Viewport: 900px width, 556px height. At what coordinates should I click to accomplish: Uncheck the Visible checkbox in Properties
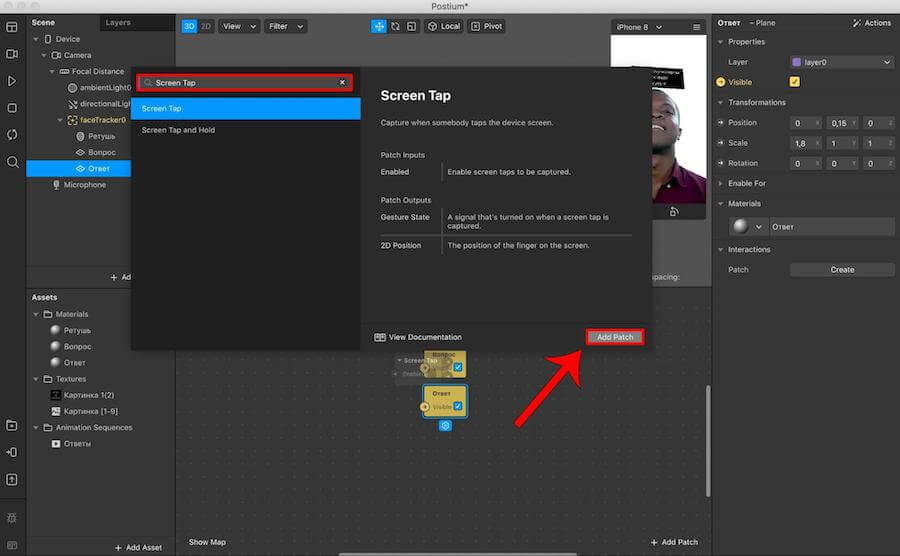point(795,82)
